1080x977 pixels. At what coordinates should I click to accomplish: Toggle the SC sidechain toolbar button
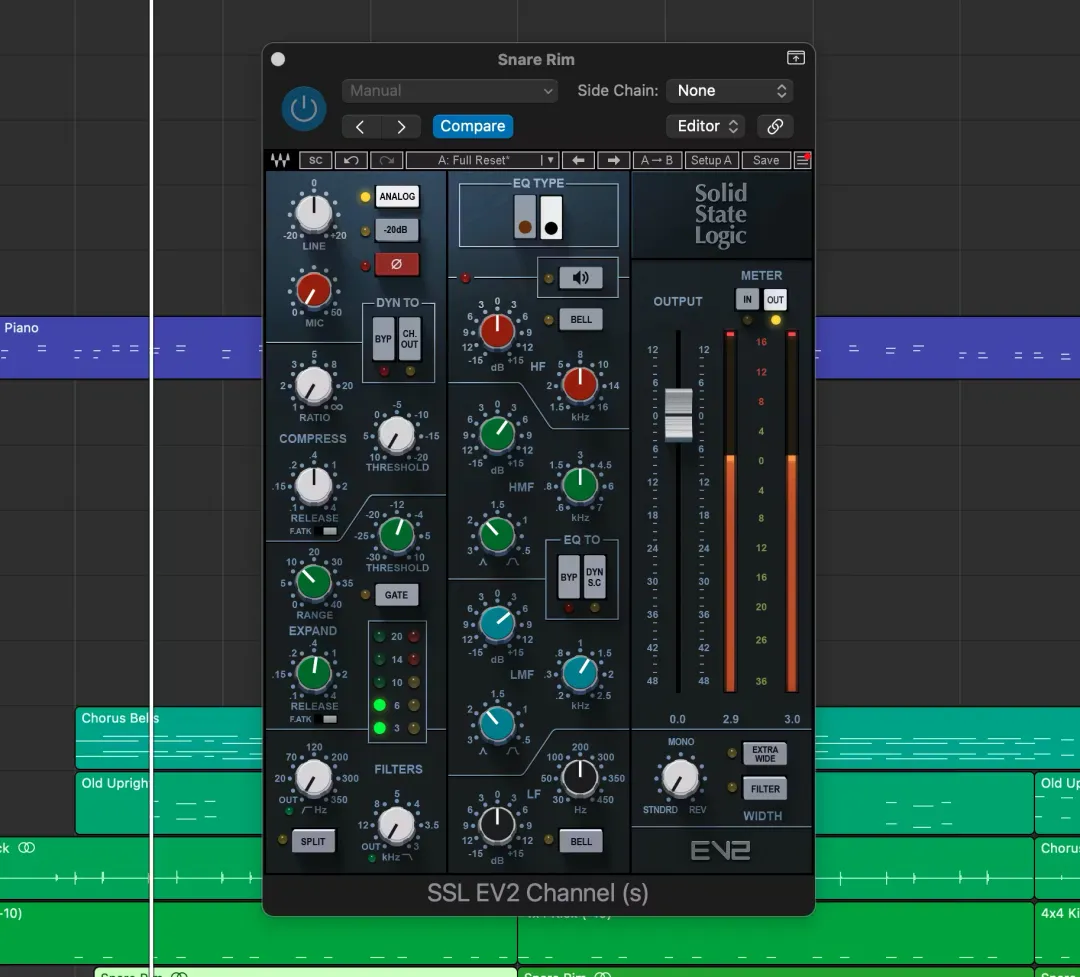tap(315, 161)
